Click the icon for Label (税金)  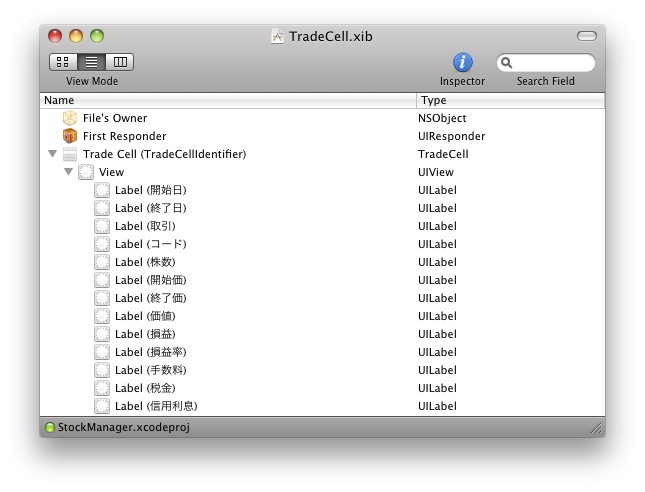click(102, 388)
